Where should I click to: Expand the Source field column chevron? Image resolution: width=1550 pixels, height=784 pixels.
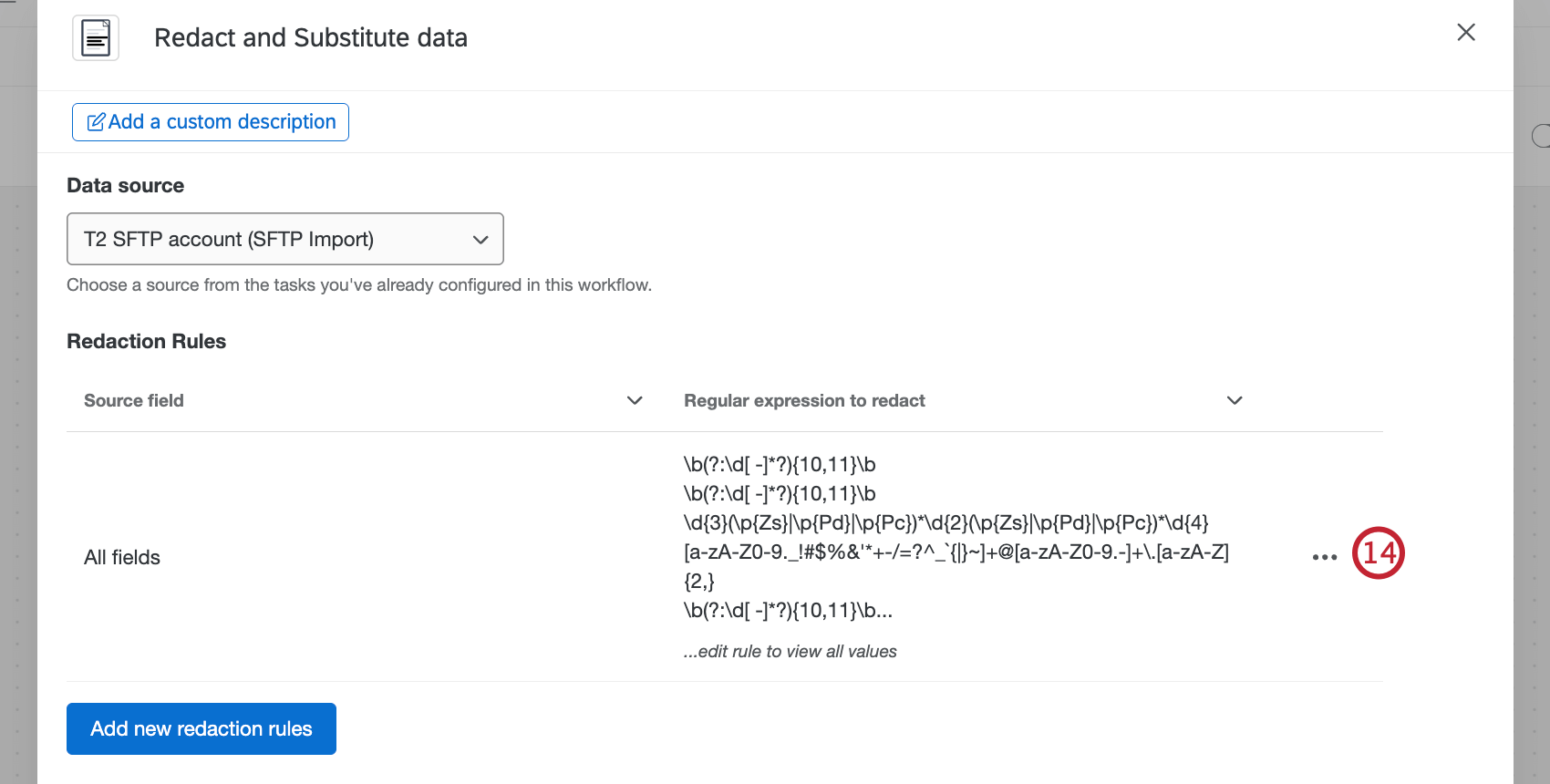pos(635,400)
